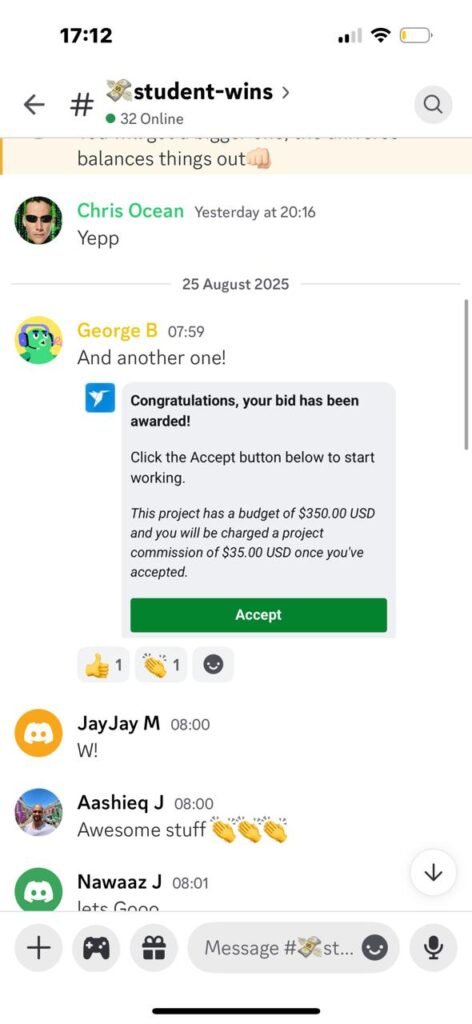Add reaction with smiley icon
Screen dimensions: 472x1024
213,665
